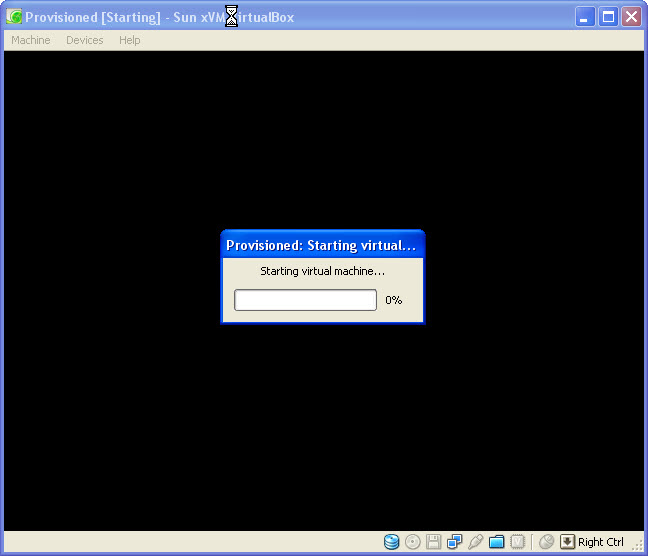Minimize the VirtualBox window
648x556 pixels.
coord(585,17)
